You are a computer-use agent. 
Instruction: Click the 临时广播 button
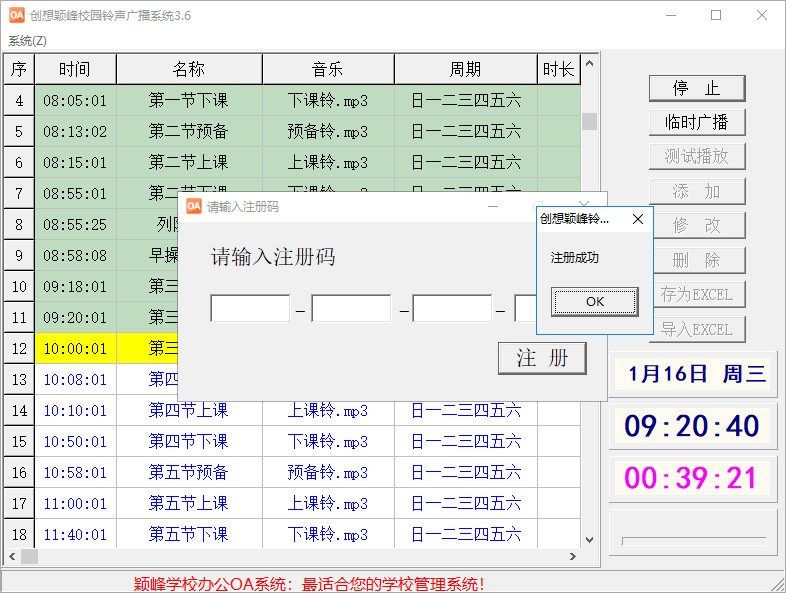[697, 123]
